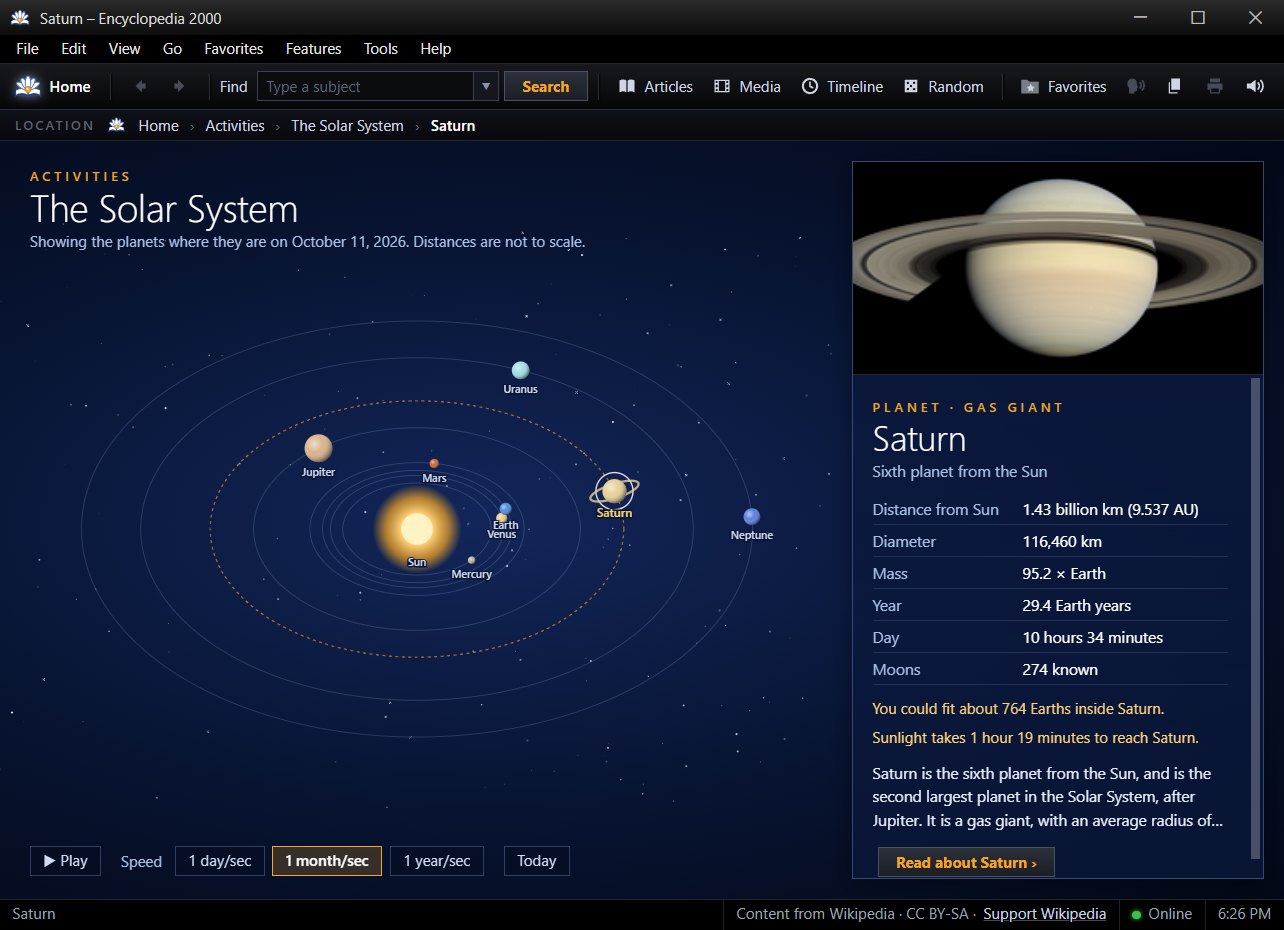Open the Favorites menu
The image size is (1284, 930).
(234, 48)
